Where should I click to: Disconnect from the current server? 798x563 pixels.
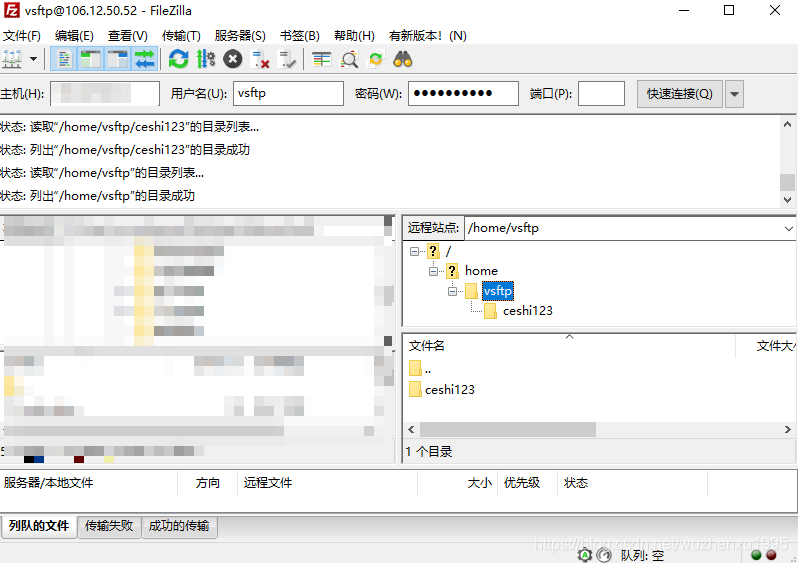[260, 59]
